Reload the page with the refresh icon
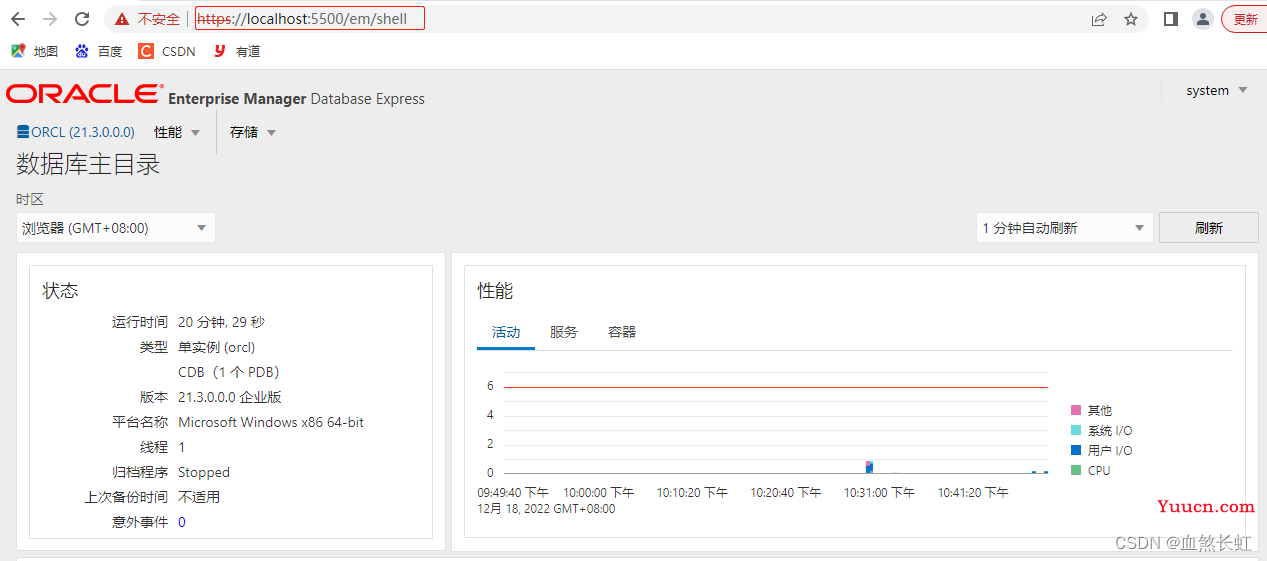Screen dimensions: 1267x561 83,19
